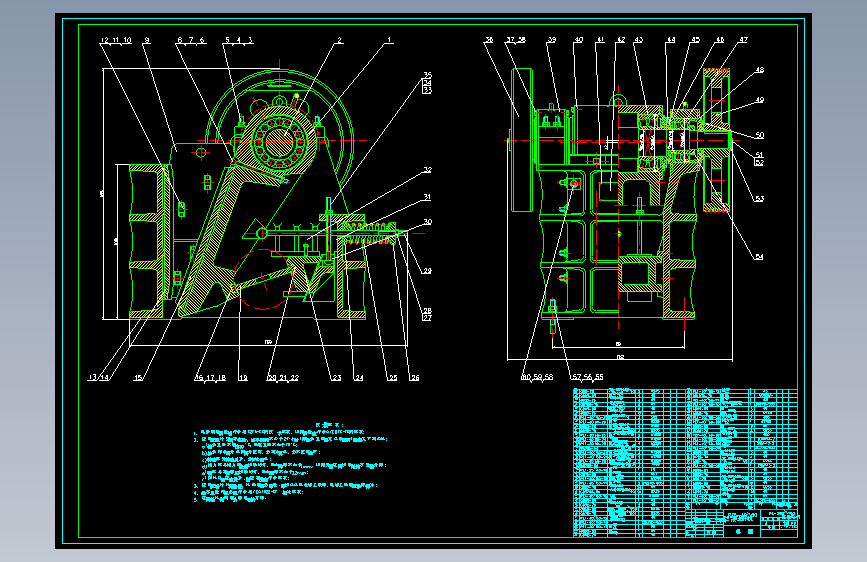The width and height of the screenshot is (867, 562).
Task: Click the callout group 8 7 6
Action: point(191,40)
